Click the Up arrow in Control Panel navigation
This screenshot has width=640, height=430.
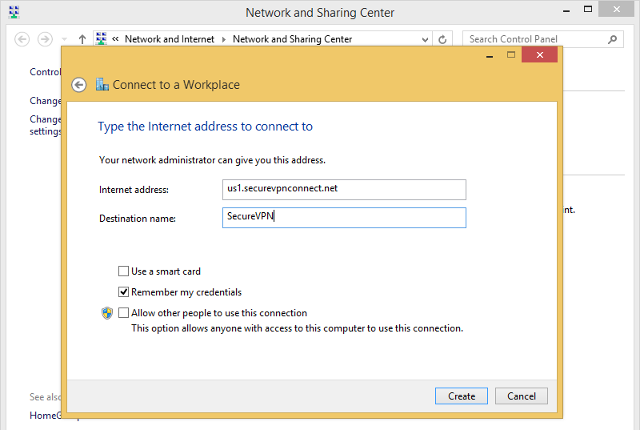(x=82, y=40)
